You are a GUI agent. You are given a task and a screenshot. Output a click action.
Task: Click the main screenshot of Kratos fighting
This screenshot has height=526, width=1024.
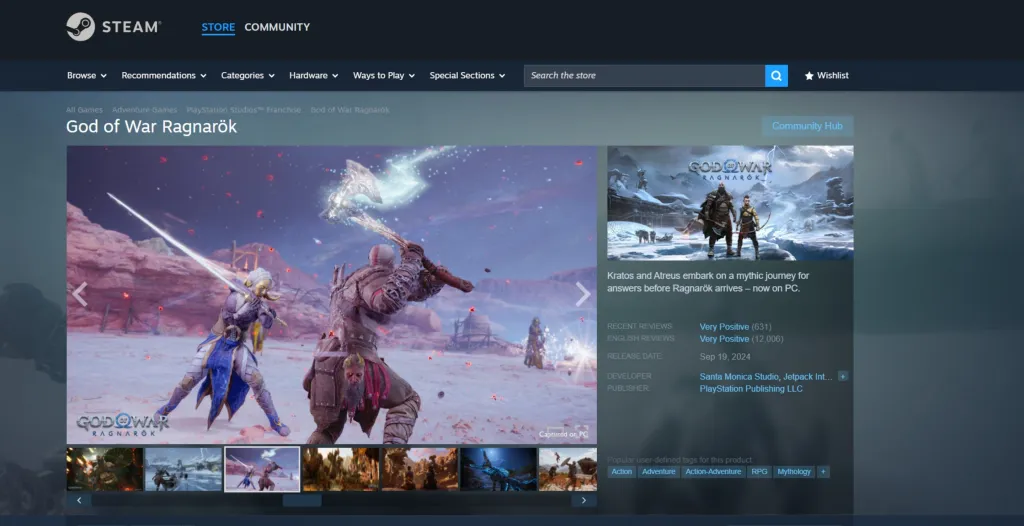pos(332,295)
